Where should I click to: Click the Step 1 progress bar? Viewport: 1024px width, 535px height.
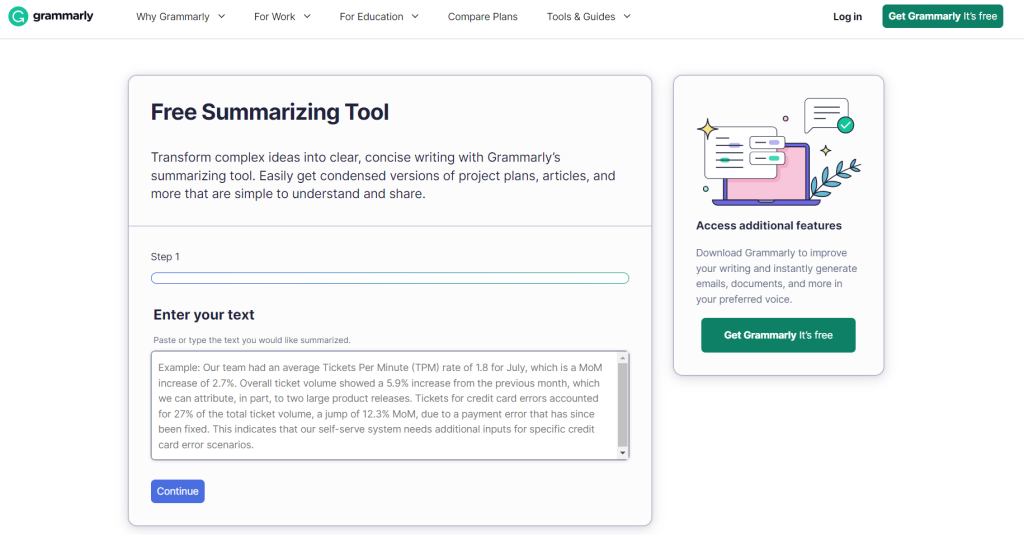click(390, 278)
